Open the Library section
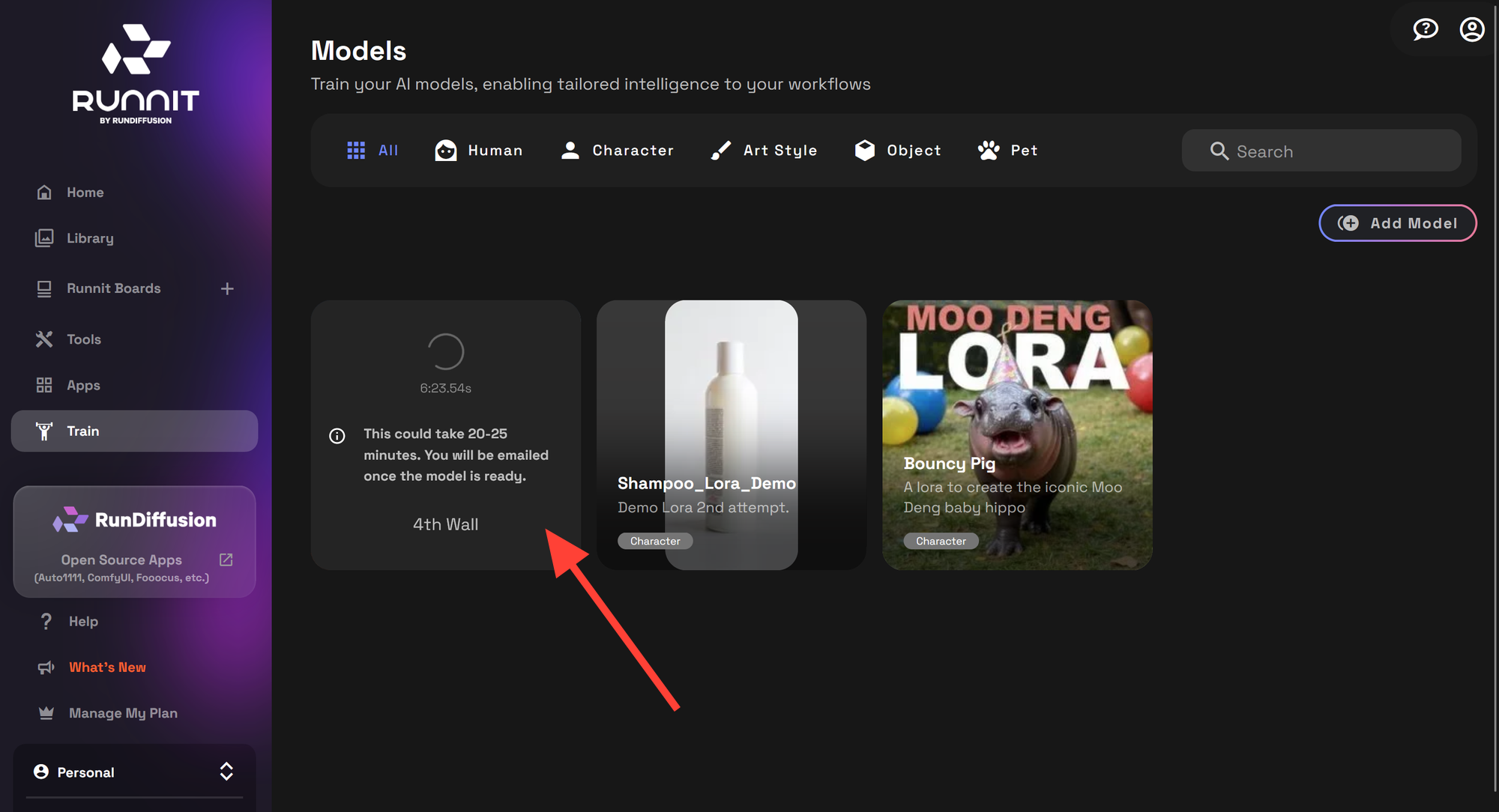 click(x=90, y=237)
